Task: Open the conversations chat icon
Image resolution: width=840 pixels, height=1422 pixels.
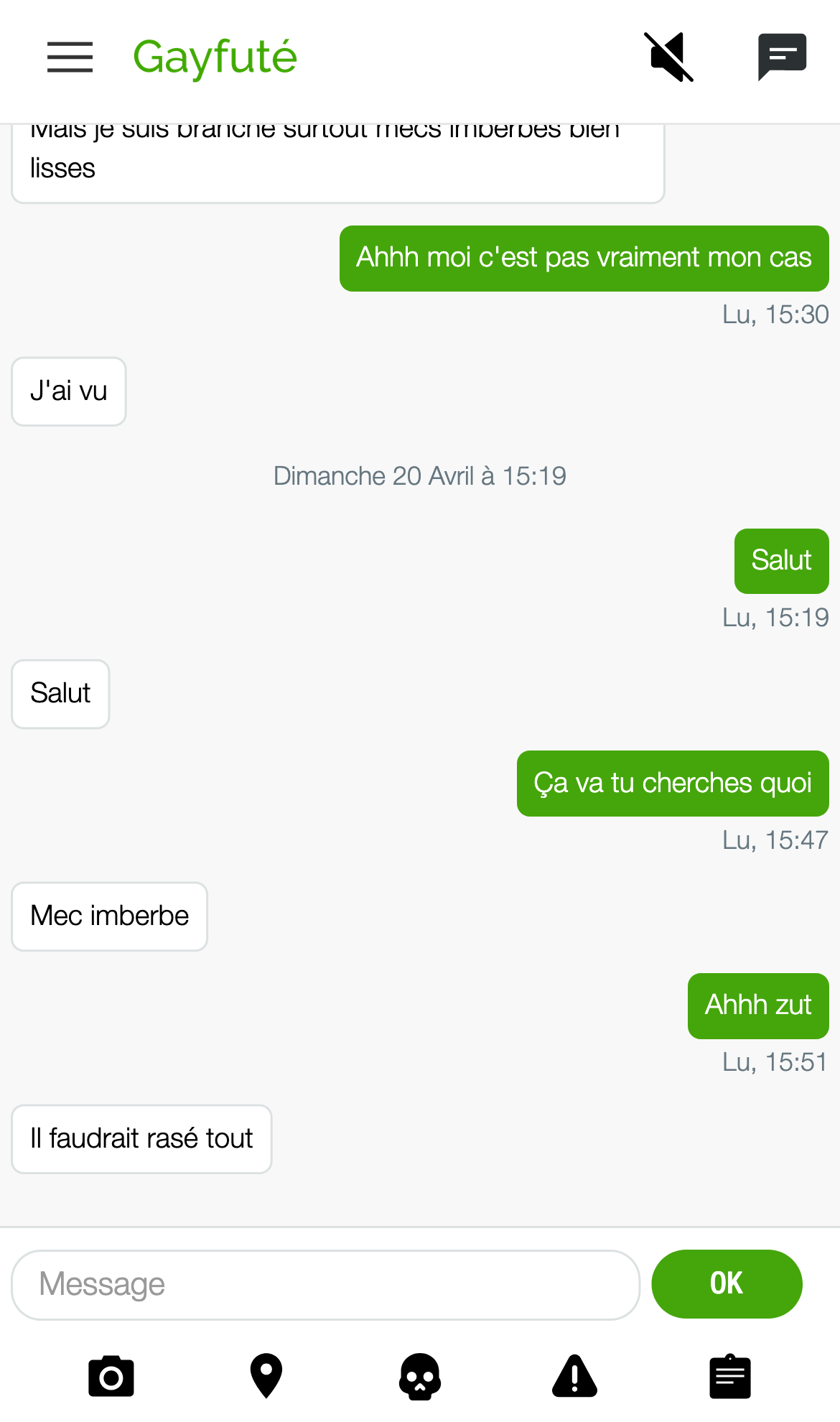Action: coord(782,57)
